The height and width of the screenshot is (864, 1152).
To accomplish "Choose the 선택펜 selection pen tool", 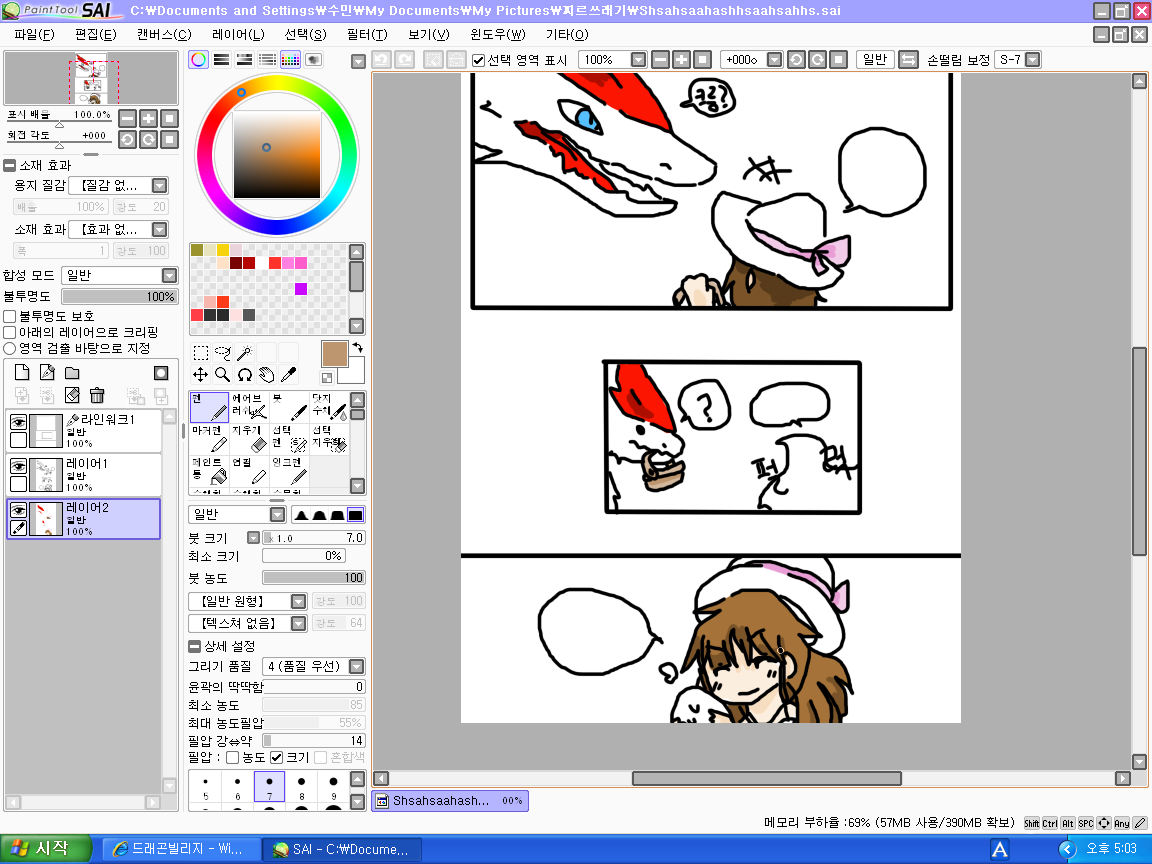I will tap(289, 439).
